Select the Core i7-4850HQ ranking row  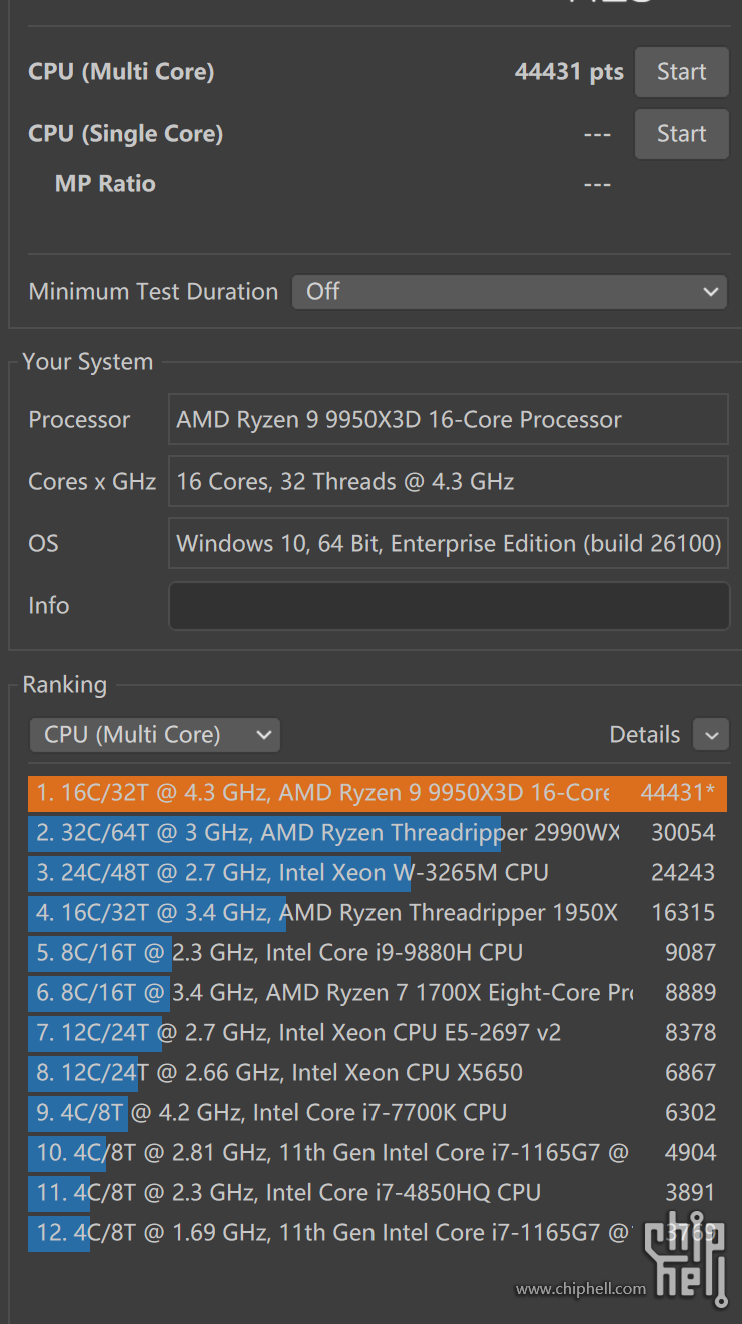(x=377, y=1193)
